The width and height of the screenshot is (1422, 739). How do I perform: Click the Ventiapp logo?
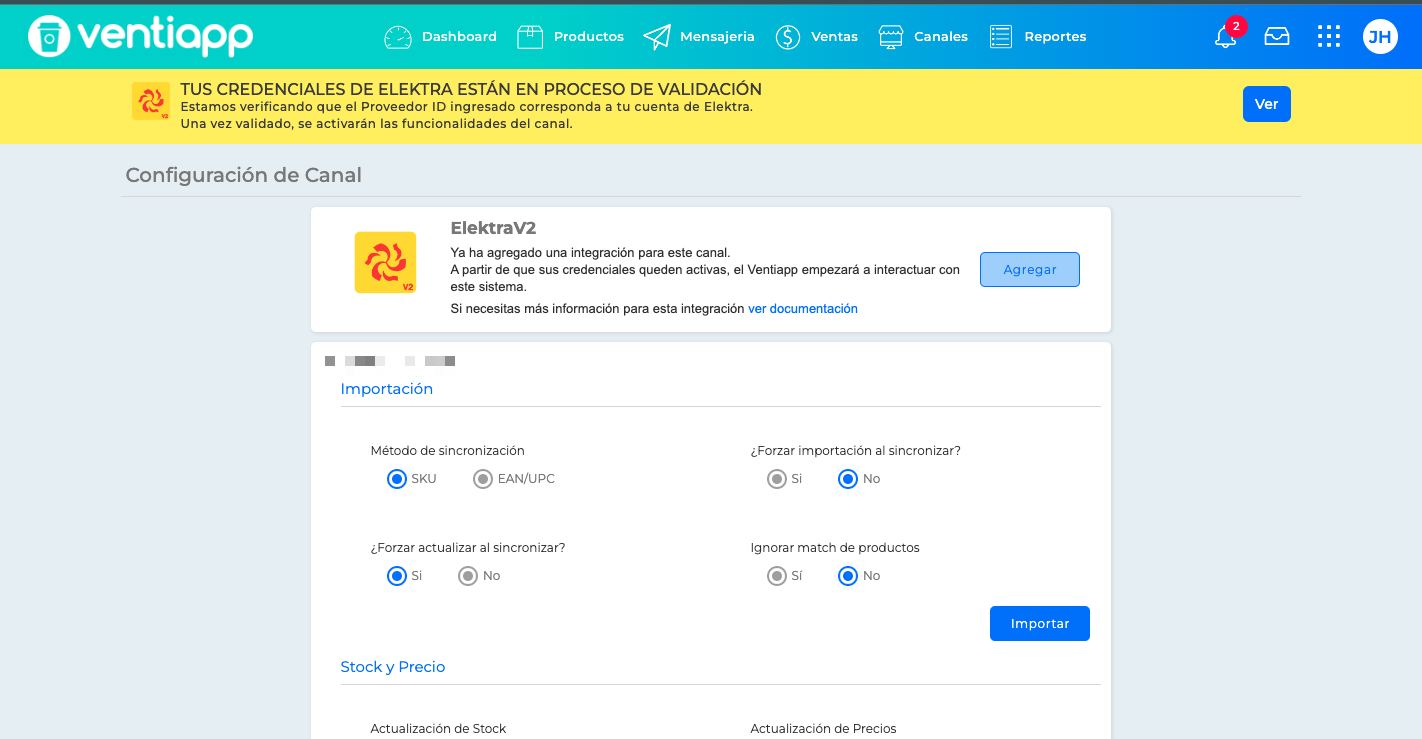pyautogui.click(x=141, y=36)
